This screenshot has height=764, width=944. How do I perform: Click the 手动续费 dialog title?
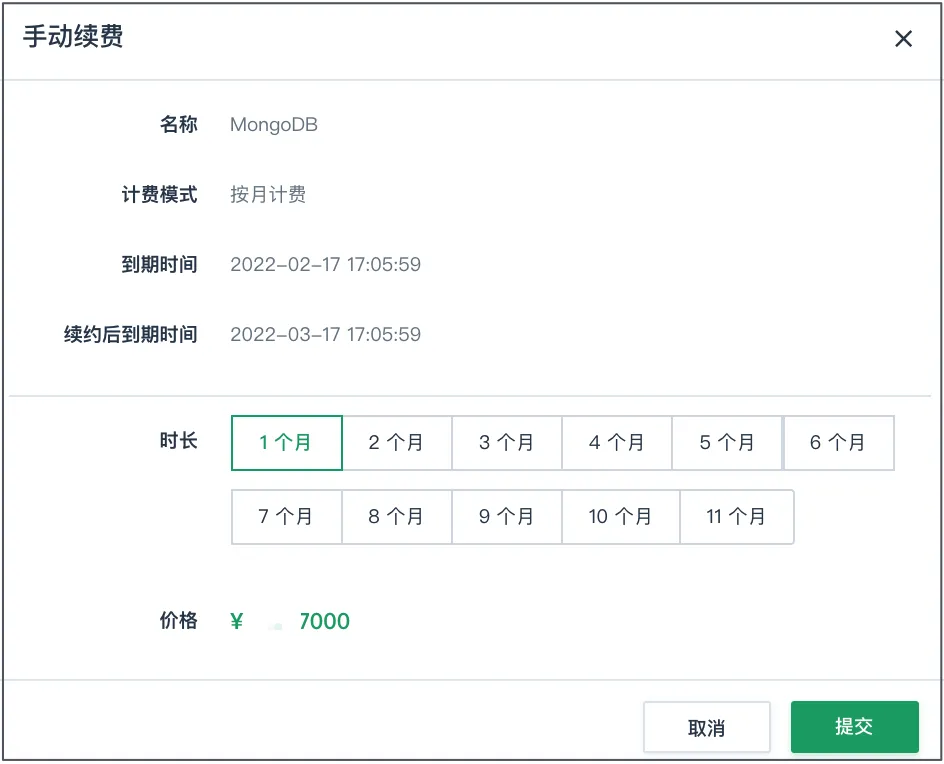pos(73,36)
